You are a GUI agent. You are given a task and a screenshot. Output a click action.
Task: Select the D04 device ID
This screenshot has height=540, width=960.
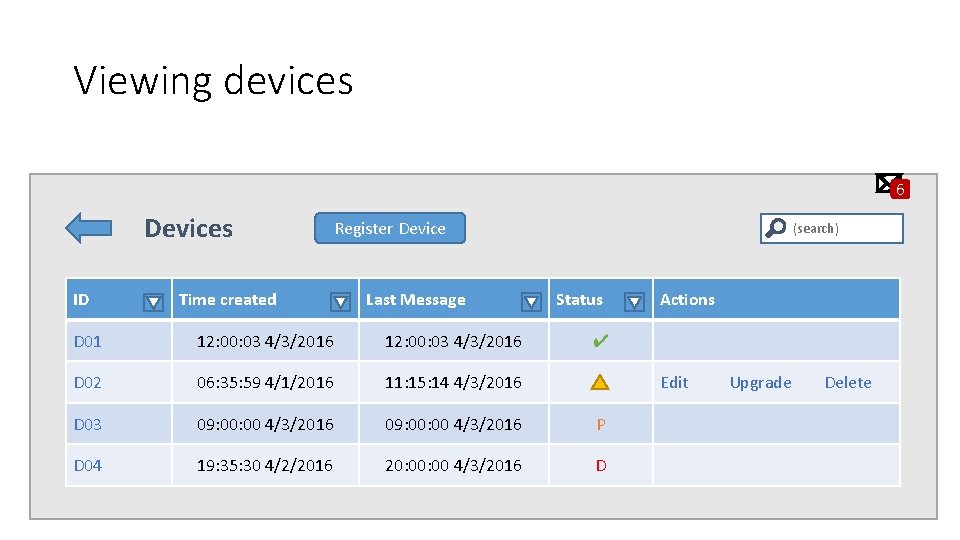coord(88,466)
